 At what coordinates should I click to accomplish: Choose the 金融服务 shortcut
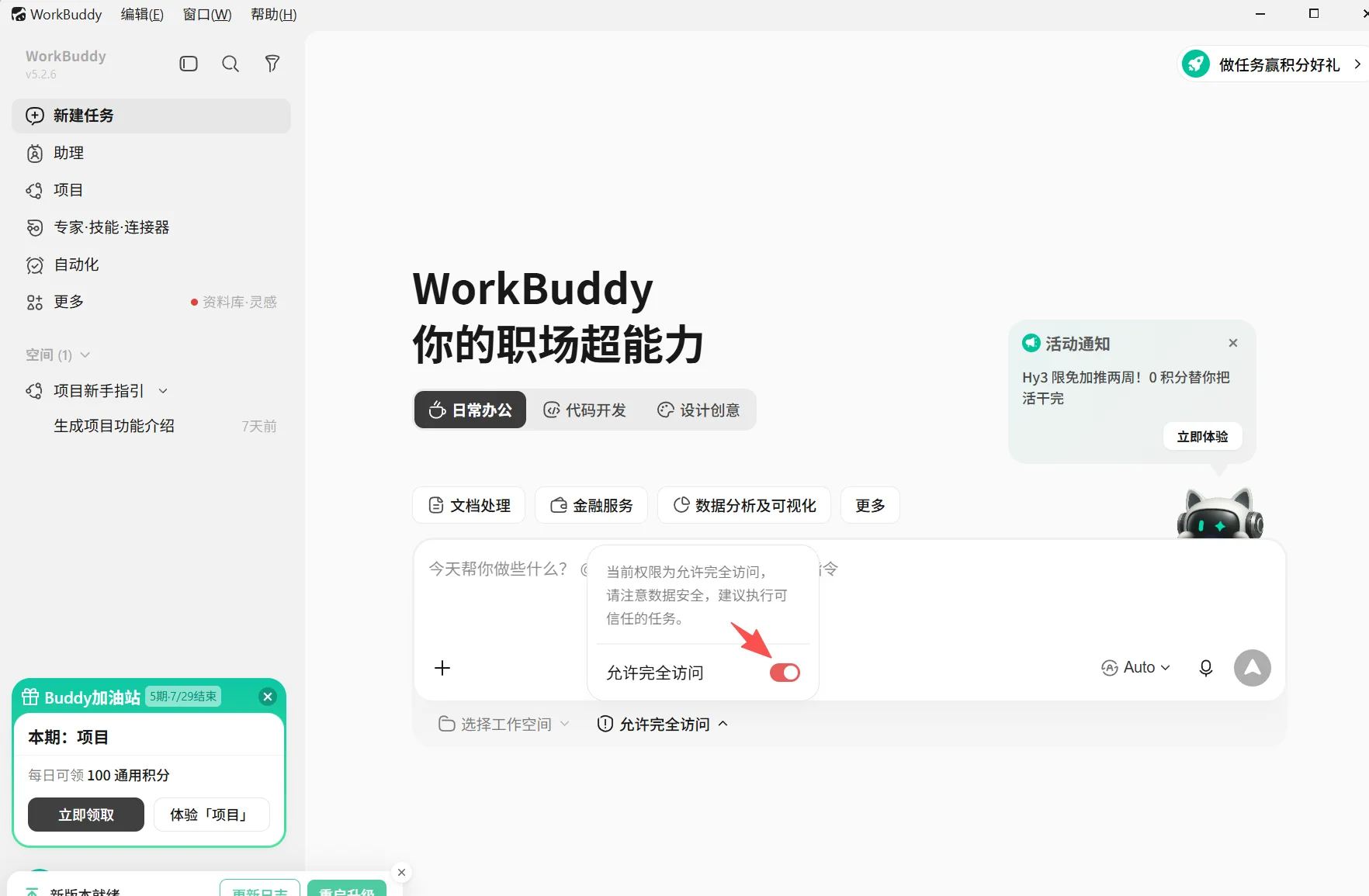tap(591, 506)
